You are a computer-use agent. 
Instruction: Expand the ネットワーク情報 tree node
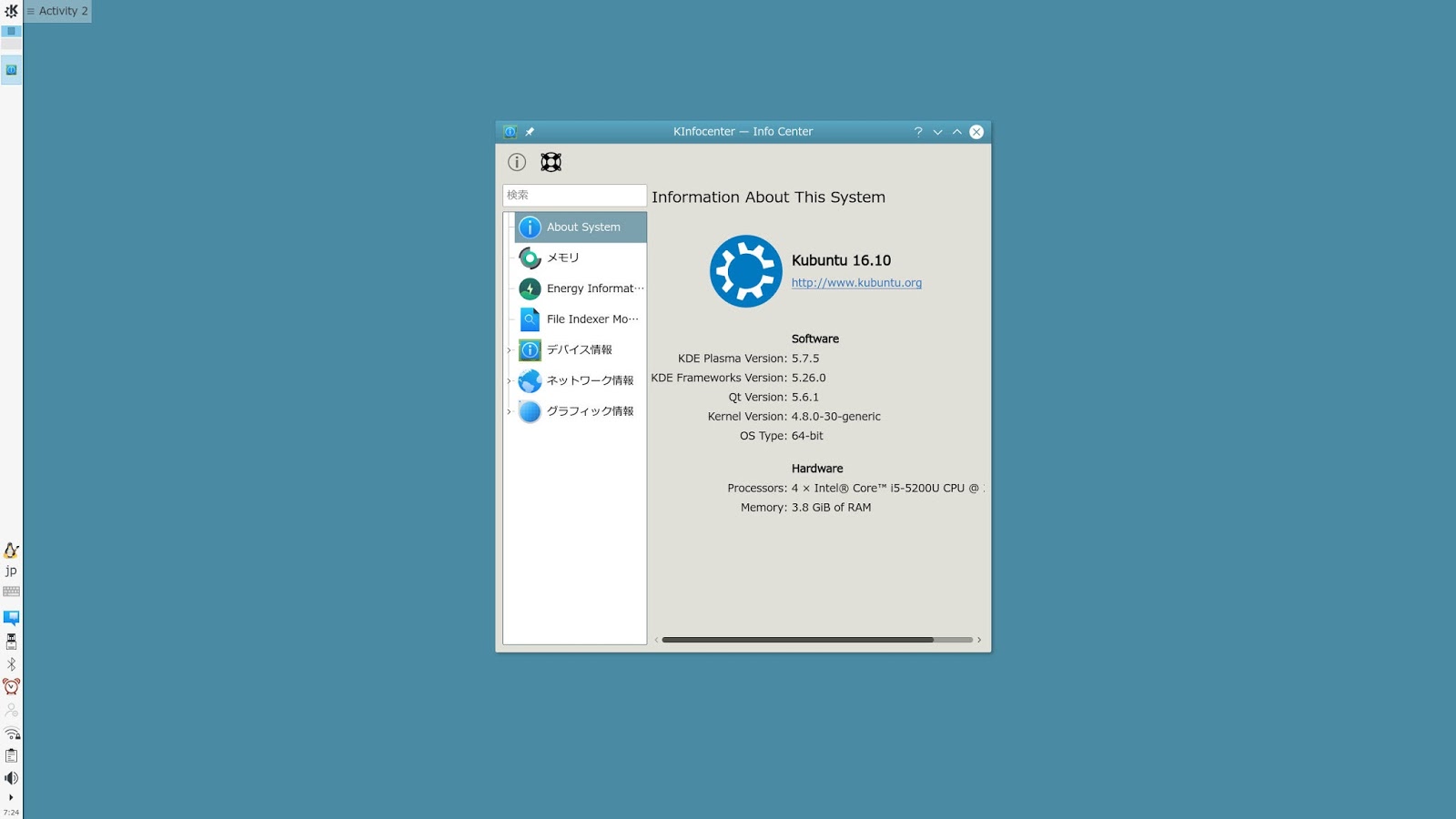509,380
